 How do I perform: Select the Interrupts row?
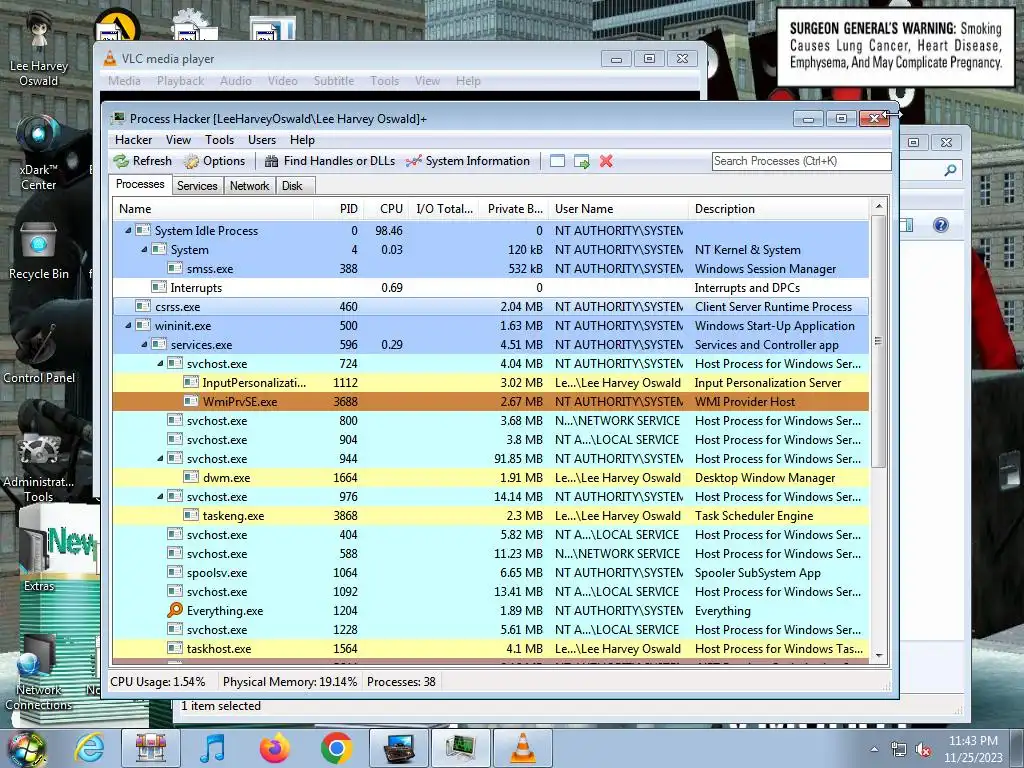coord(490,287)
